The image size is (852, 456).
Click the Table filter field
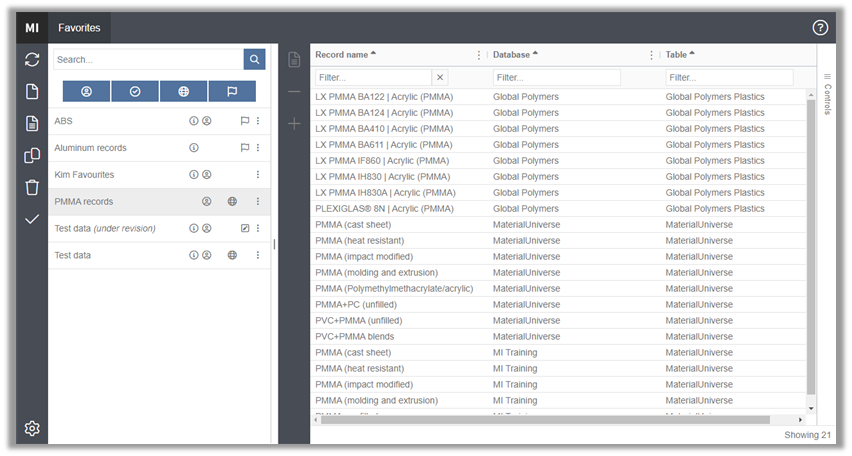[729, 77]
